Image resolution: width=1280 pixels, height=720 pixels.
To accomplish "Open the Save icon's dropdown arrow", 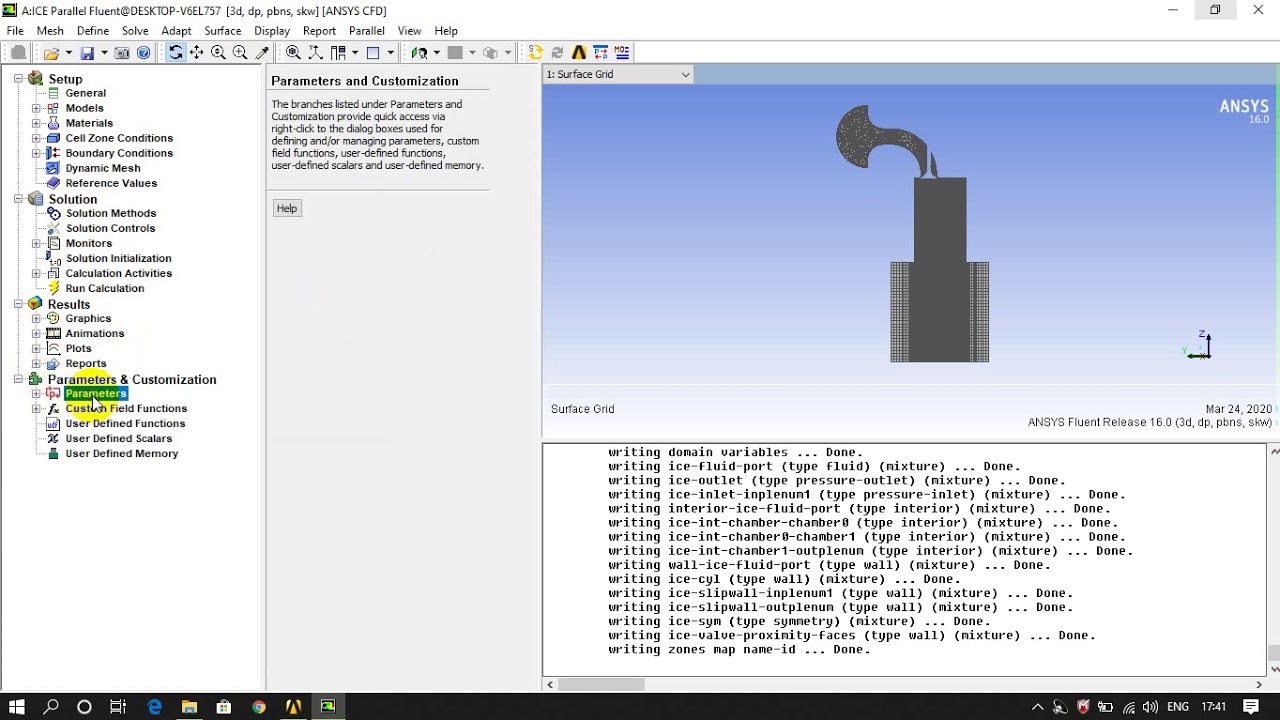I will pos(103,53).
